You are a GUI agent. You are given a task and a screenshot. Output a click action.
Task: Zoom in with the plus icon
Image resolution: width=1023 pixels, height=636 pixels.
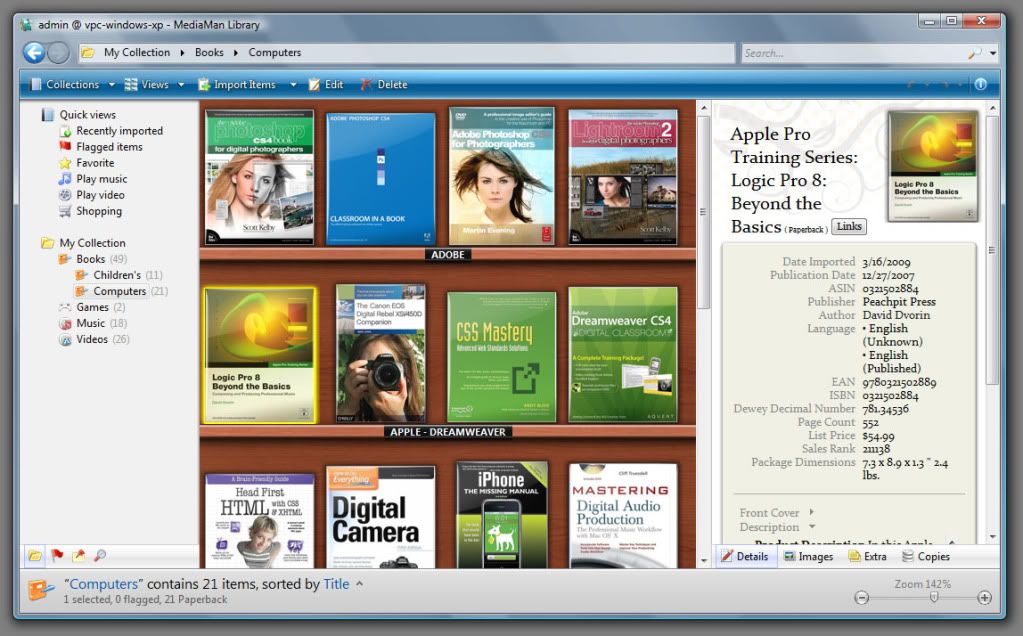pyautogui.click(x=984, y=597)
